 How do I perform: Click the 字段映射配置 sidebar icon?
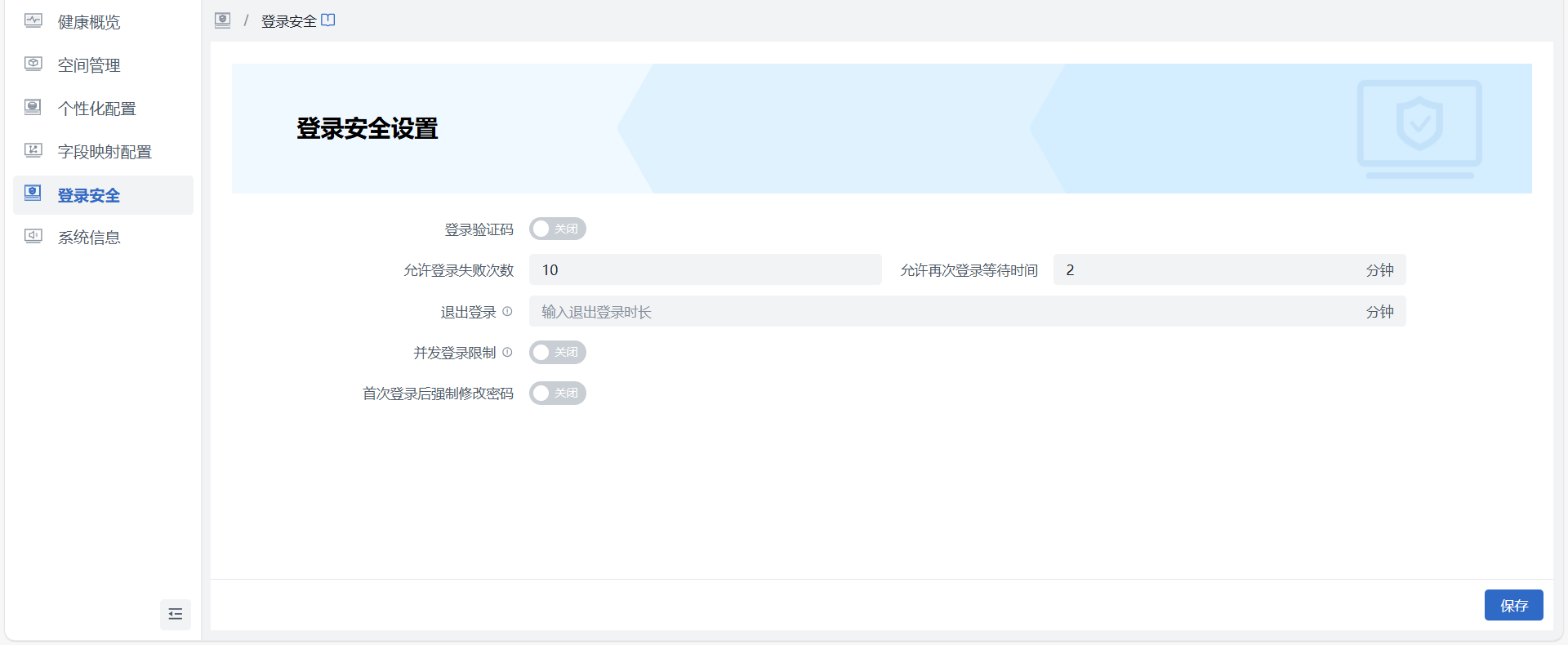click(x=33, y=151)
